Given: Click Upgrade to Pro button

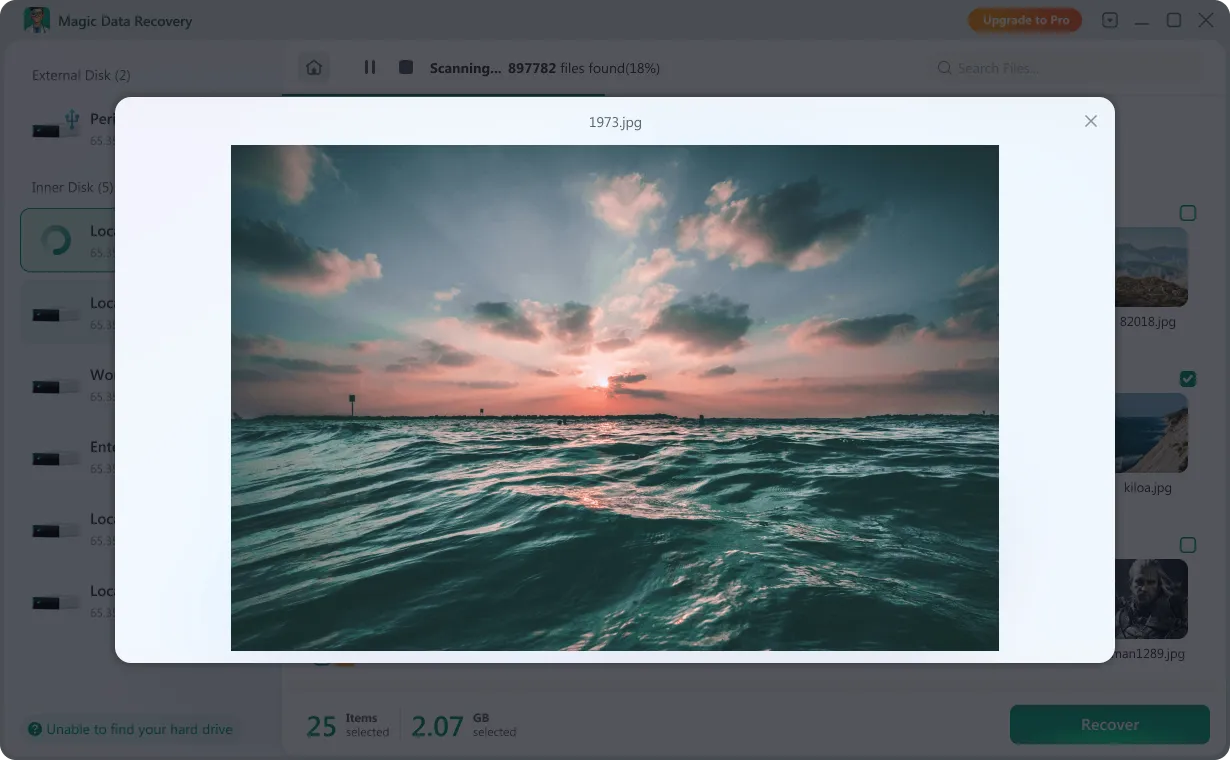Looking at the screenshot, I should click(1025, 21).
